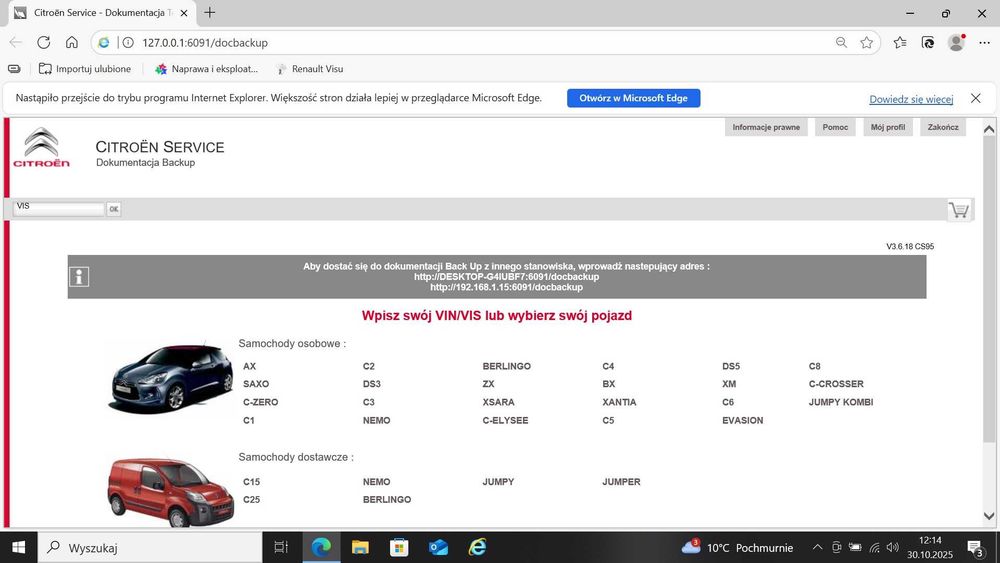Click scrollbar down arrow
The image size is (1000, 563).
(x=989, y=516)
